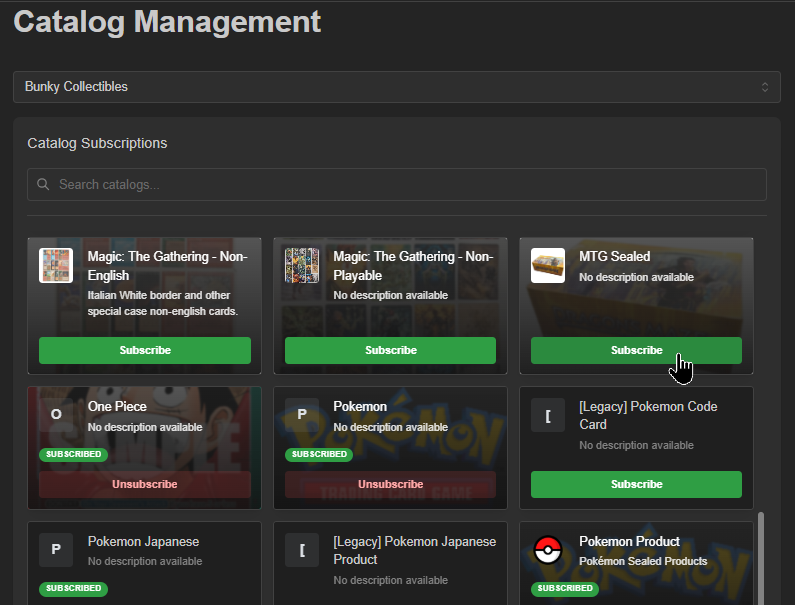Click the Legacy Pokemon Code Card bracket icon
The height and width of the screenshot is (605, 795).
tap(548, 415)
